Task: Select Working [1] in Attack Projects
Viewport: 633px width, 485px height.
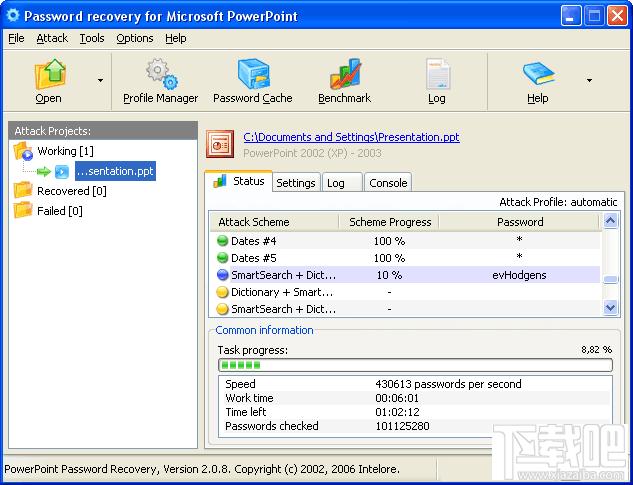Action: click(65, 151)
